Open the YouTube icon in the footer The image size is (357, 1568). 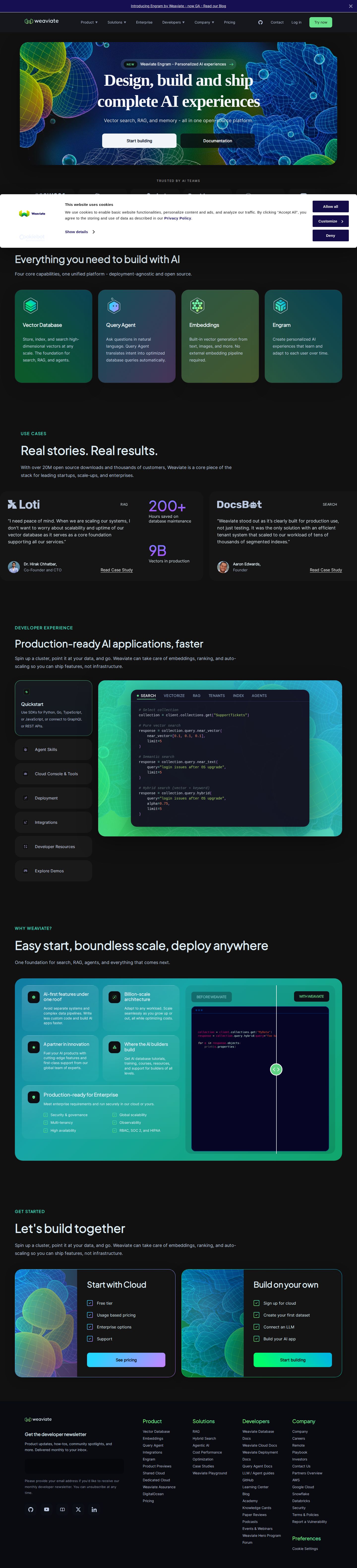(46, 1509)
